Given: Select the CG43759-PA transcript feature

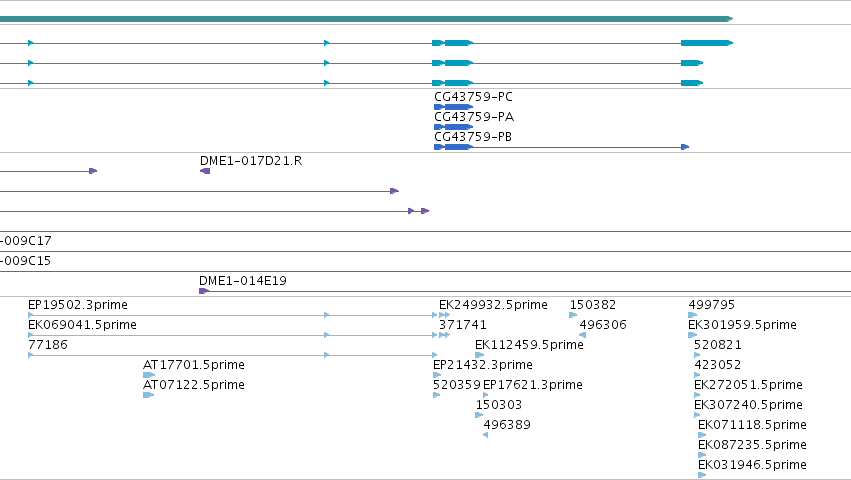Looking at the screenshot, I should coord(453,127).
